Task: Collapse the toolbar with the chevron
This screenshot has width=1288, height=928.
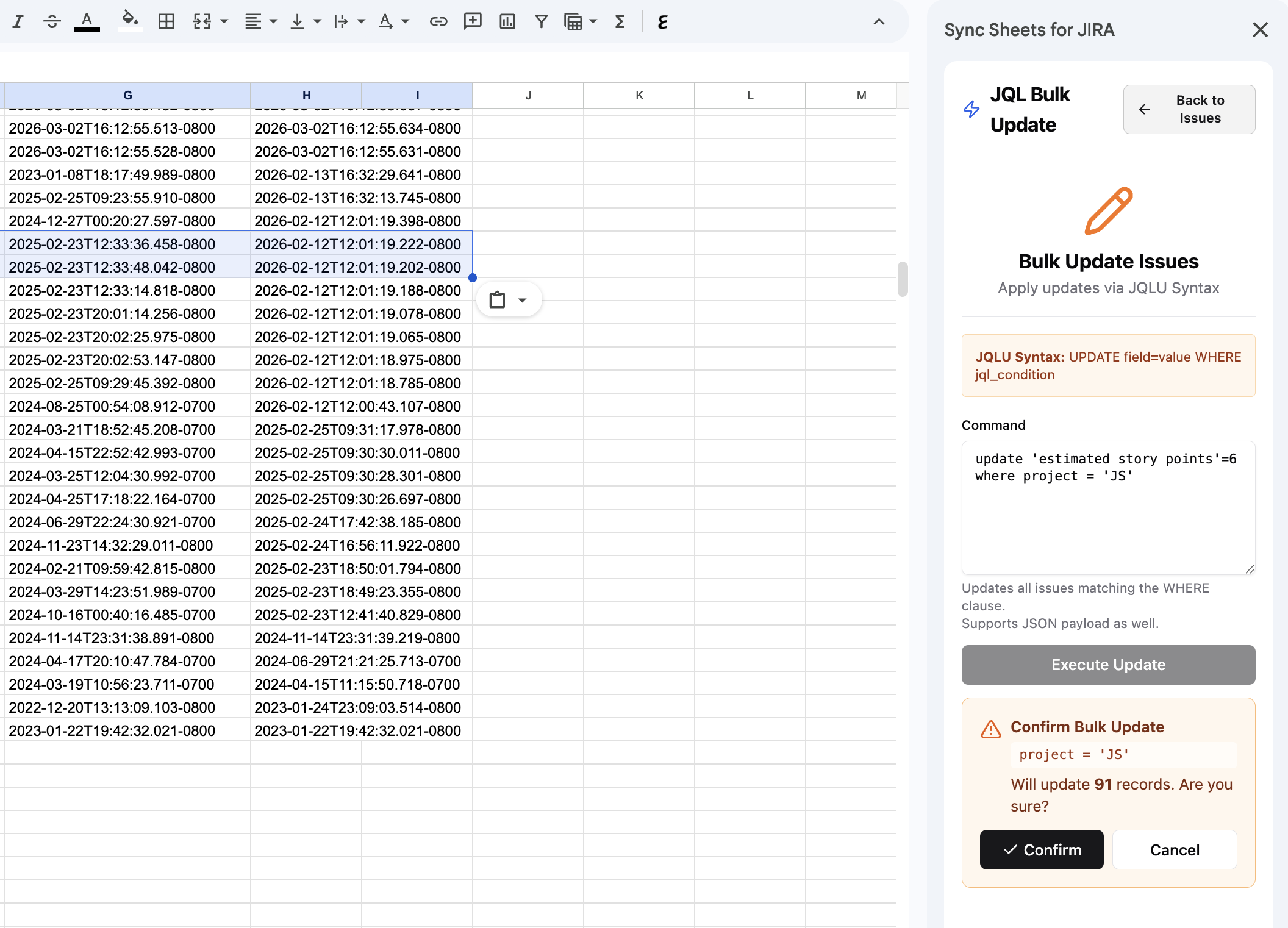Action: [x=878, y=21]
